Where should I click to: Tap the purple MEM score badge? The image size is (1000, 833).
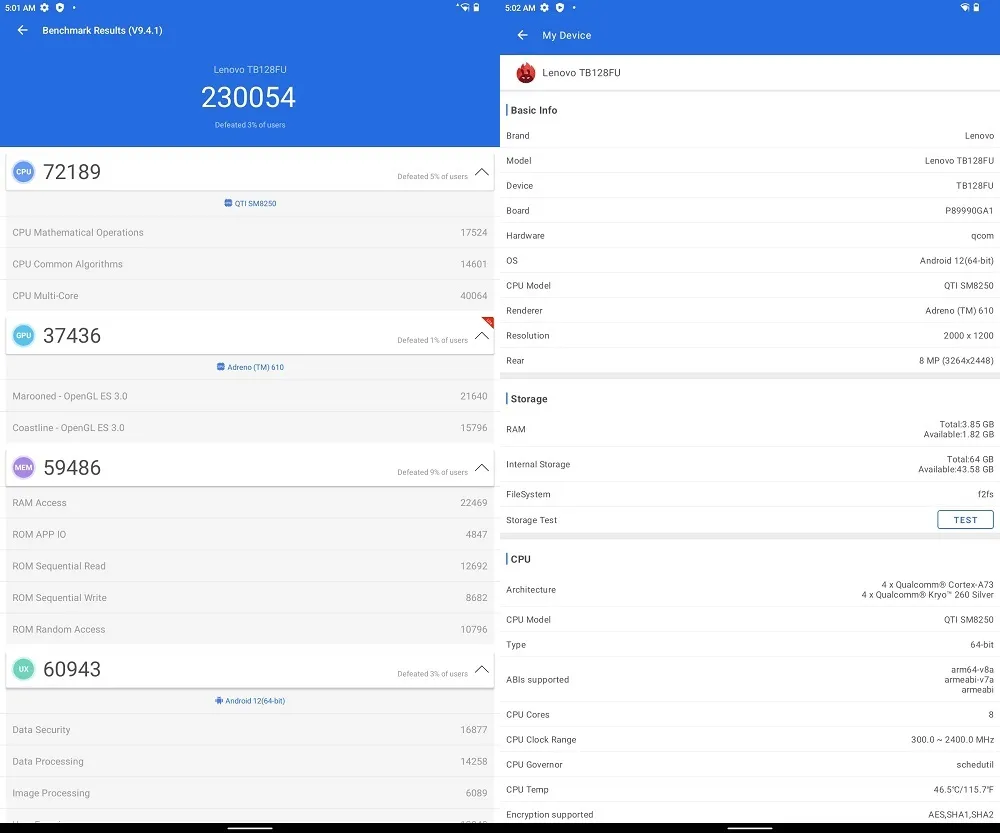(x=23, y=468)
